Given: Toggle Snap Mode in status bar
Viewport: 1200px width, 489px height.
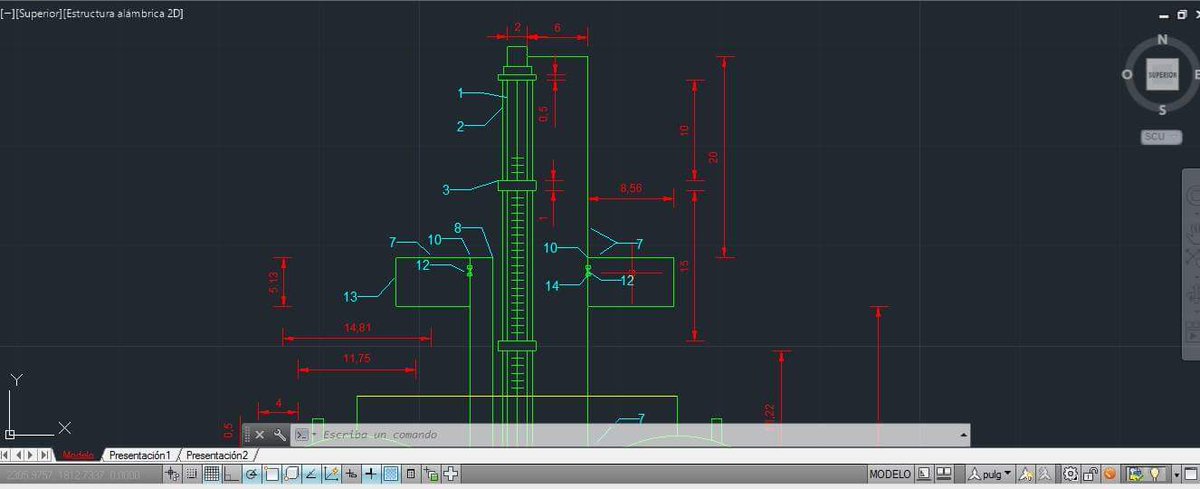Looking at the screenshot, I should tap(191, 474).
